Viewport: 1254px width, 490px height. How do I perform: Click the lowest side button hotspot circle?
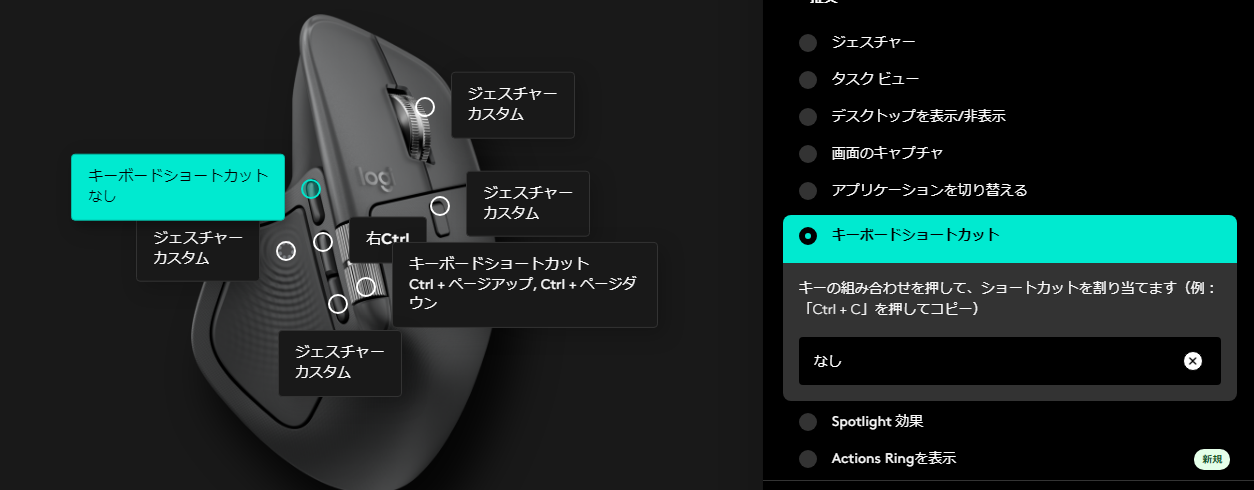338,303
